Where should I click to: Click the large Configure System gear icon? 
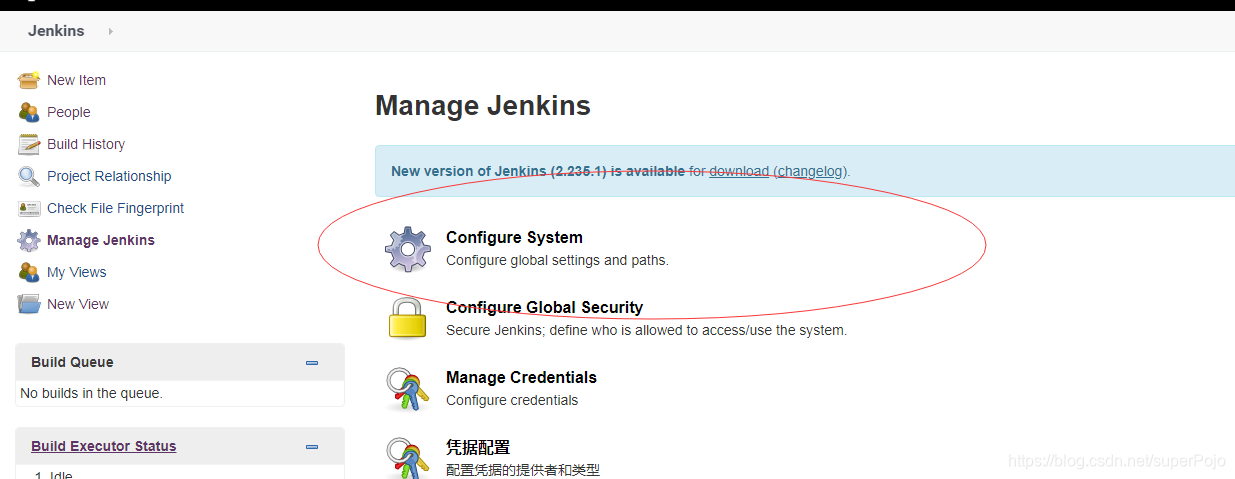coord(408,249)
